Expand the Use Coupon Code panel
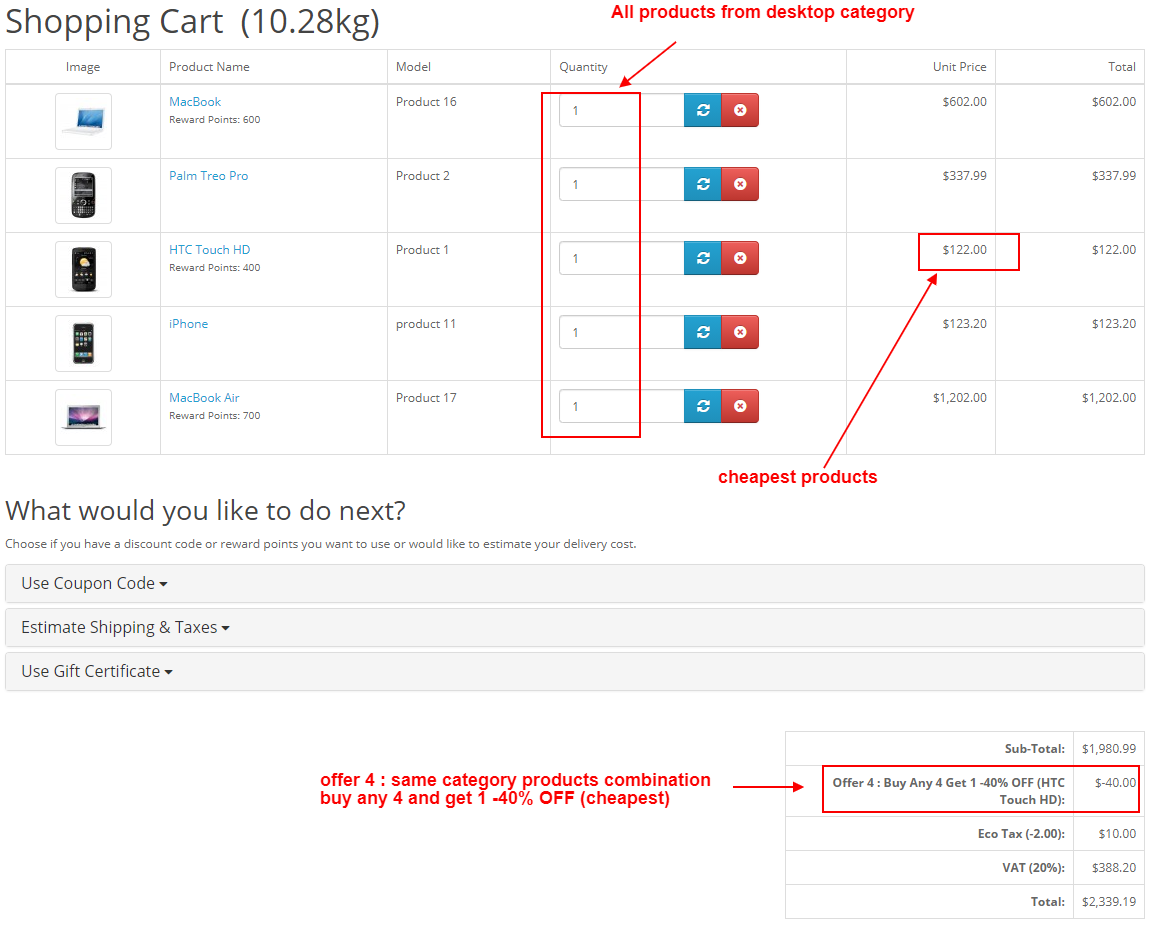The height and width of the screenshot is (930, 1149). (x=574, y=583)
